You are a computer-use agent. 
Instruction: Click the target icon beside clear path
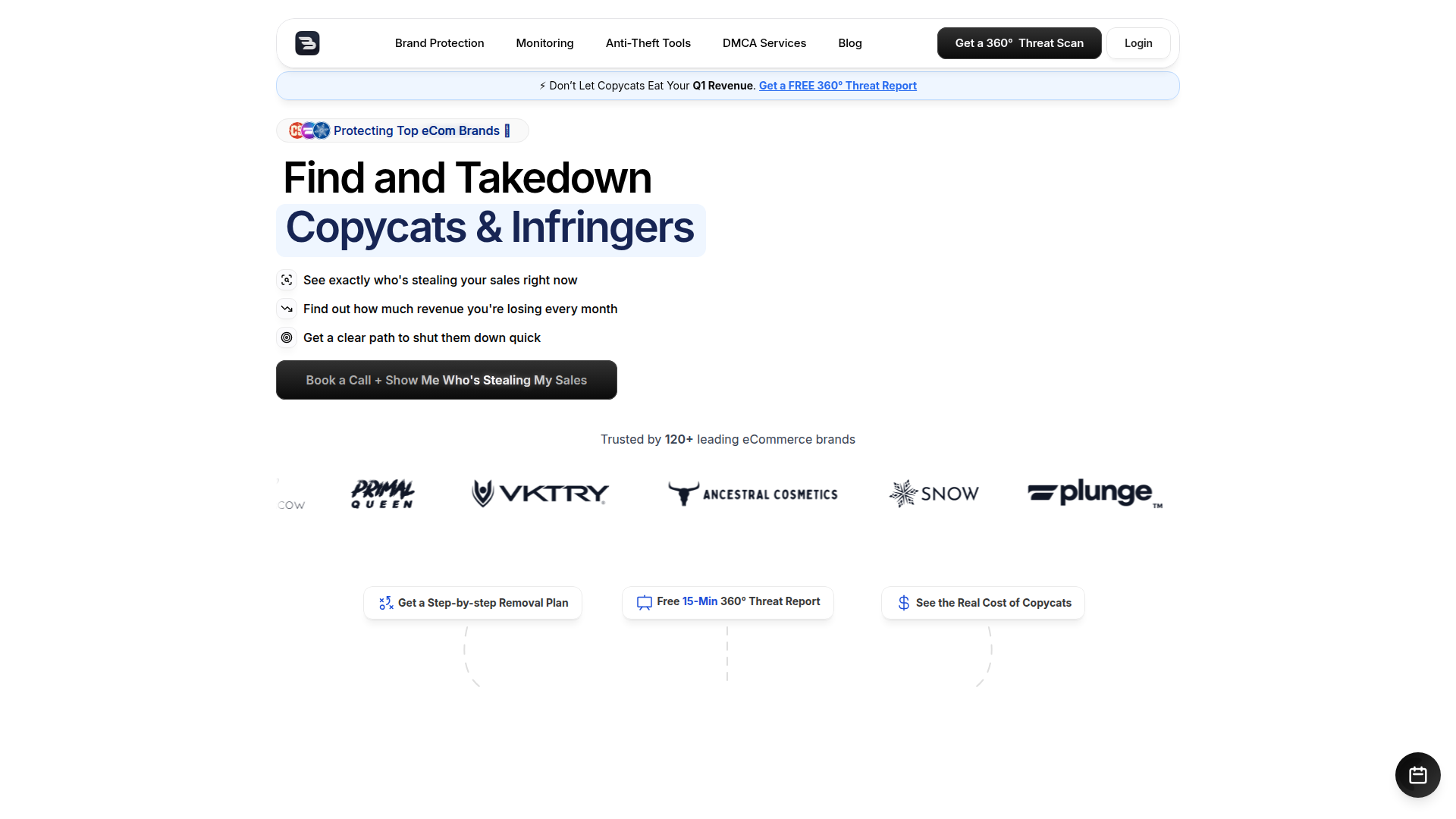coord(287,337)
